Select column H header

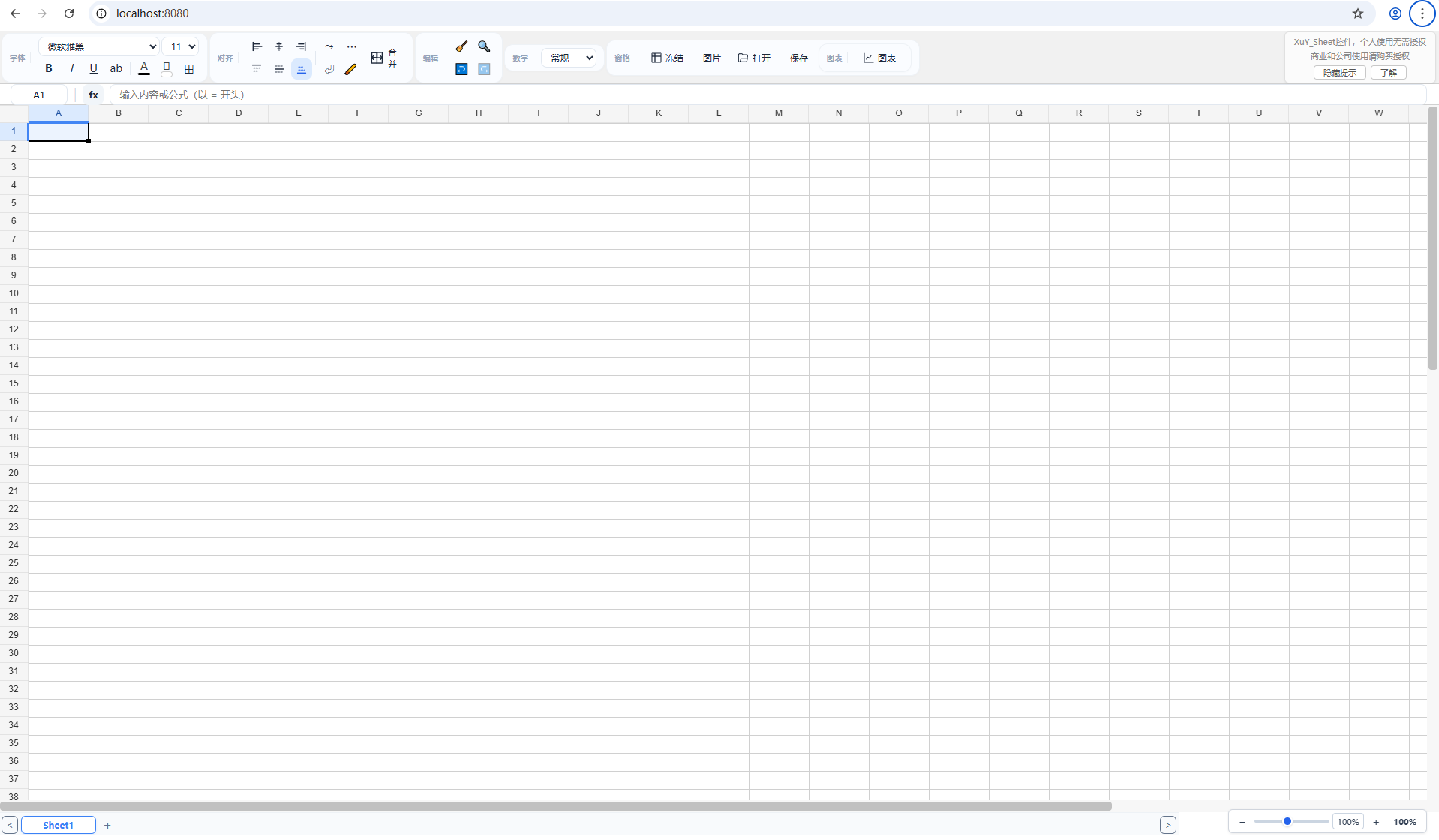(x=479, y=113)
